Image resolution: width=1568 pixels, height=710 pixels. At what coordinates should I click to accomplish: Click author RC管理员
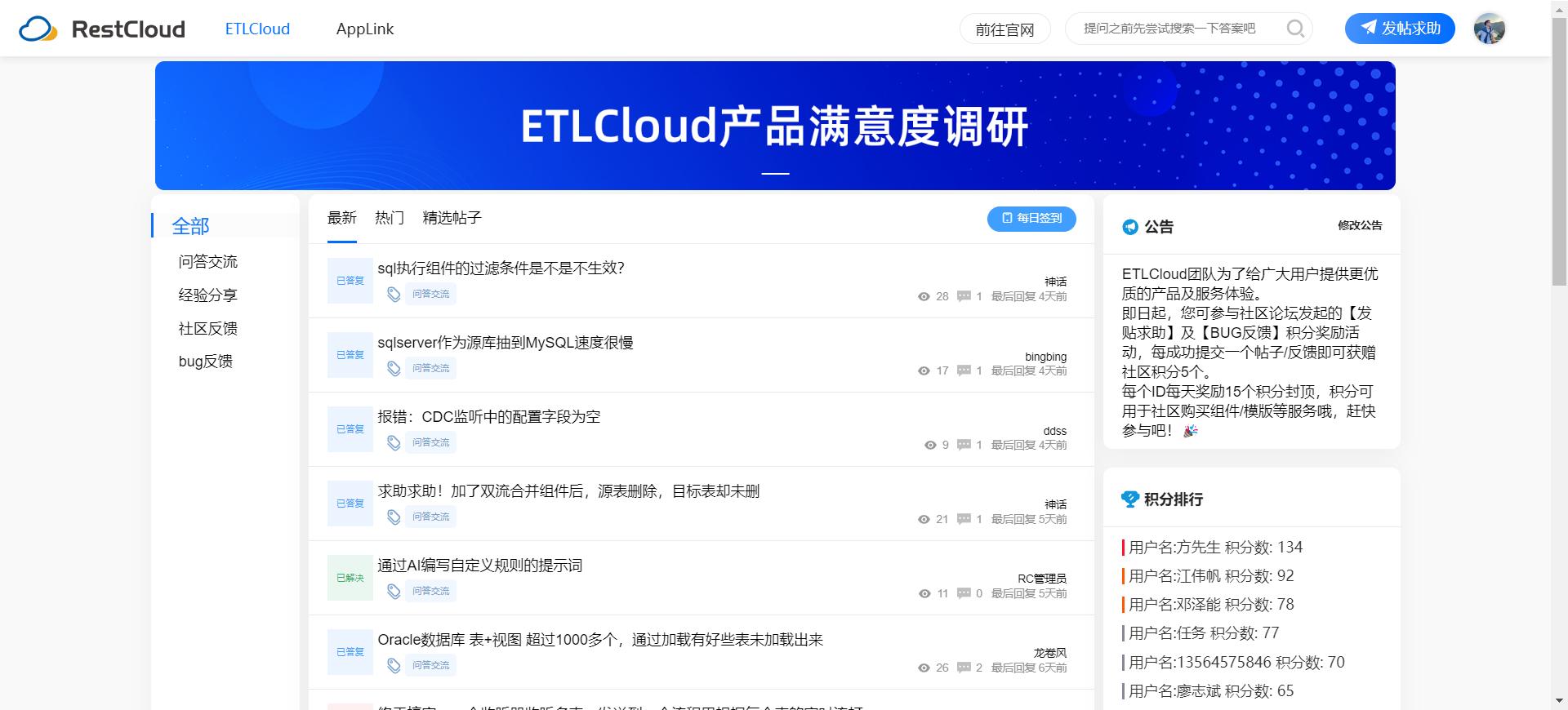(1042, 579)
